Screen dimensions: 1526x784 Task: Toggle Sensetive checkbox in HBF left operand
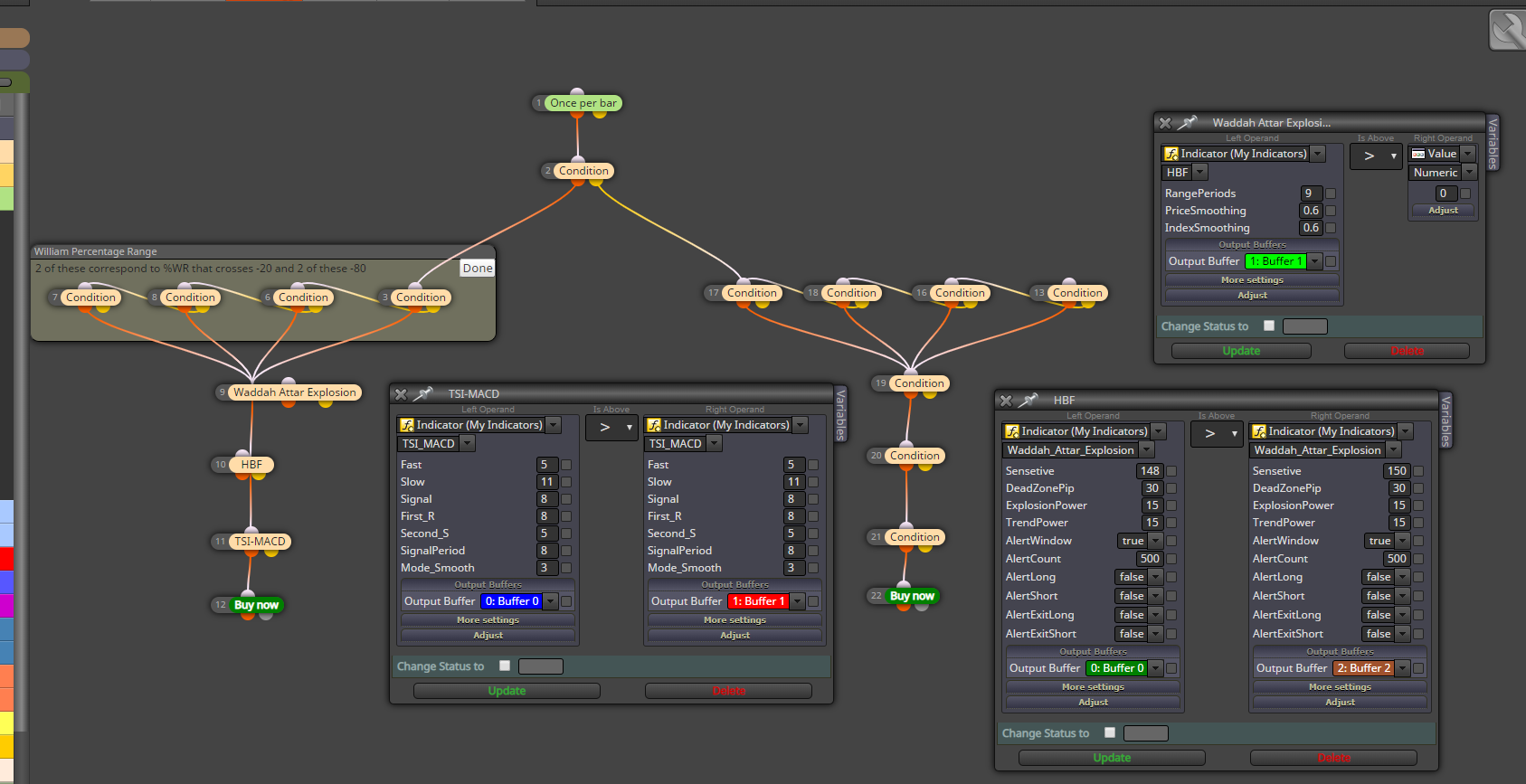1171,471
